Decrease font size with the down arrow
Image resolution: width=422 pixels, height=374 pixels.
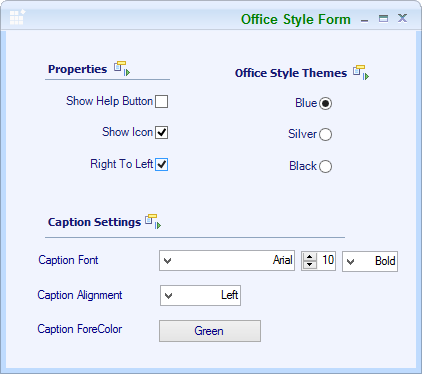(310, 264)
